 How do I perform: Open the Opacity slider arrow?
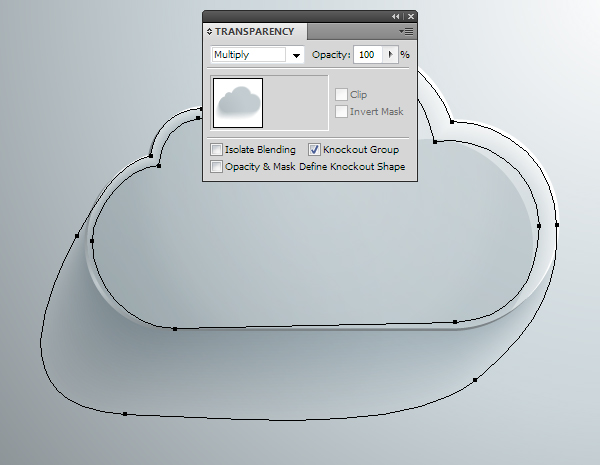pos(390,55)
